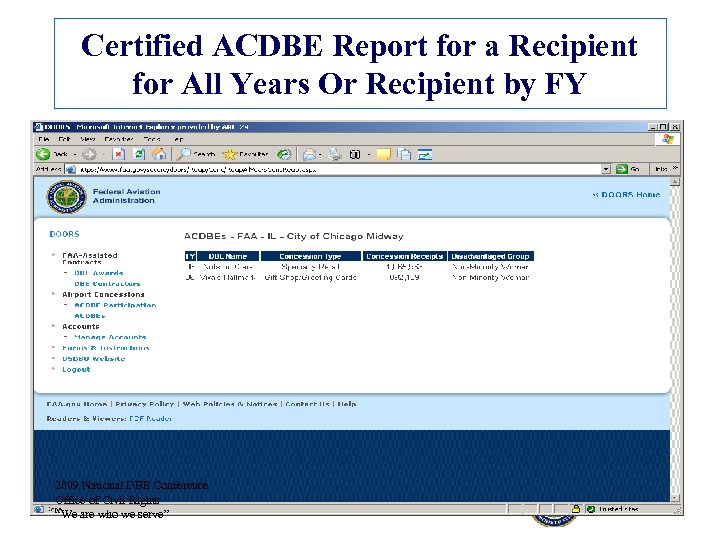Sort by Concession Receipts column header
Viewport: 720px width, 540px height.
pyautogui.click(x=405, y=256)
